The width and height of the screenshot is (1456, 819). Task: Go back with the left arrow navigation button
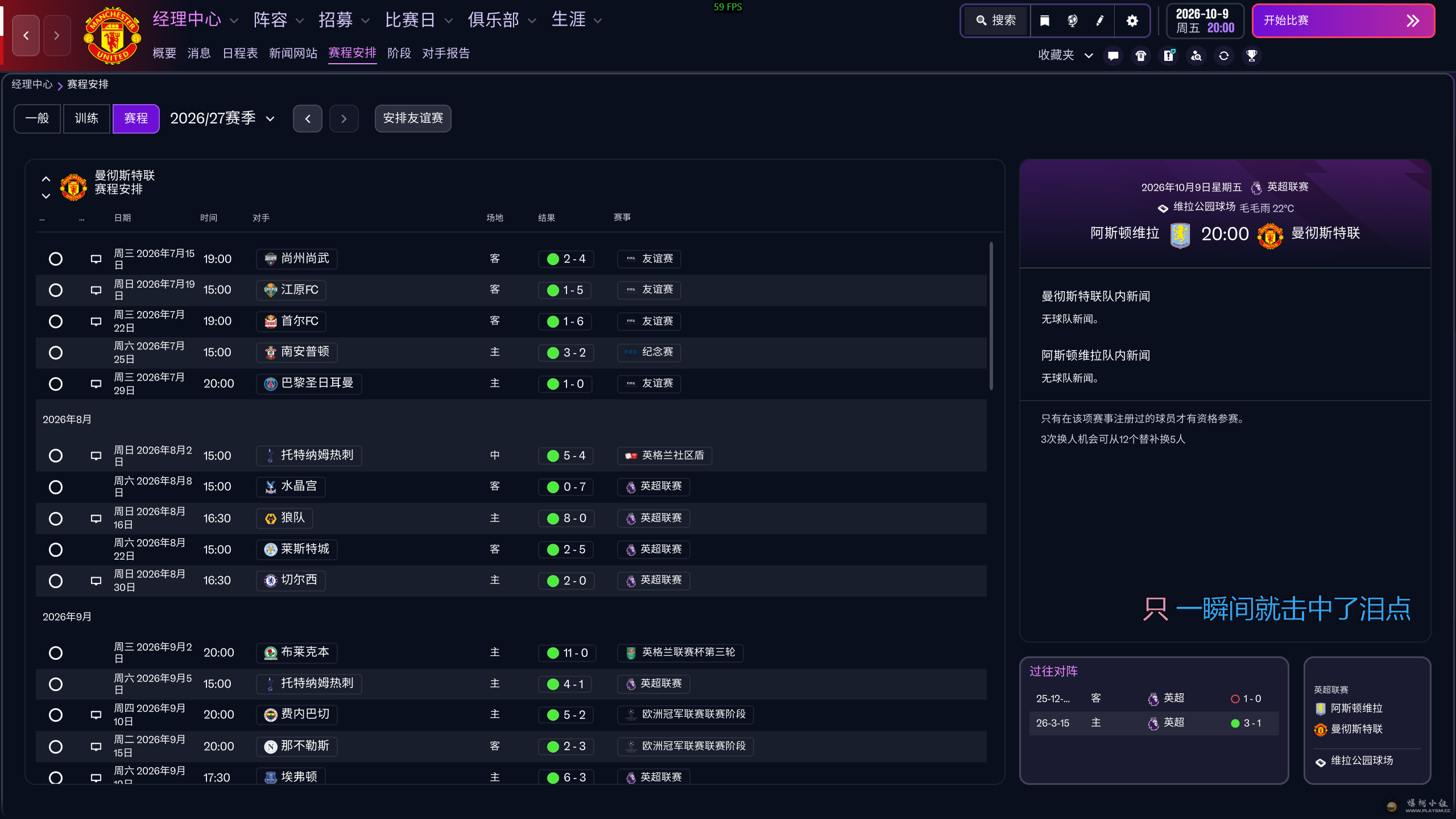coord(26,35)
